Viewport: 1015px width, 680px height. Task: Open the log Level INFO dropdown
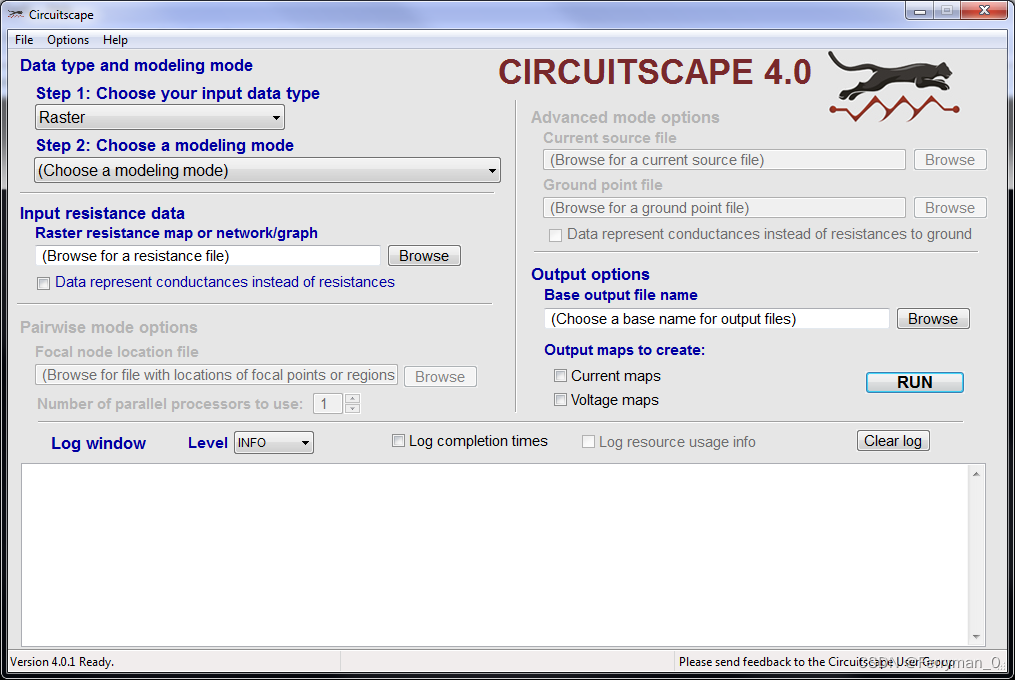(x=274, y=442)
